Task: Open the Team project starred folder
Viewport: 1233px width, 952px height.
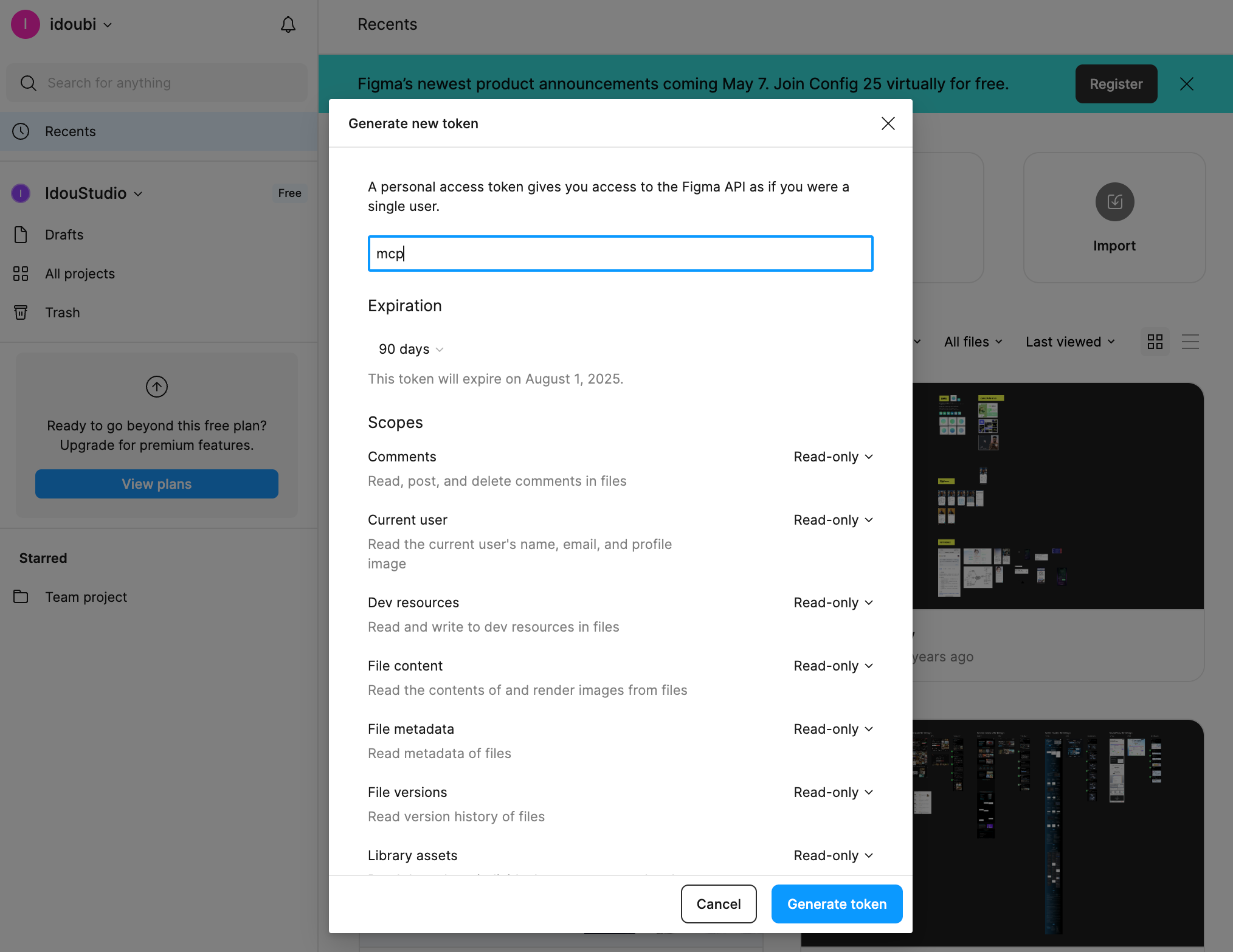Action: pyautogui.click(x=86, y=597)
